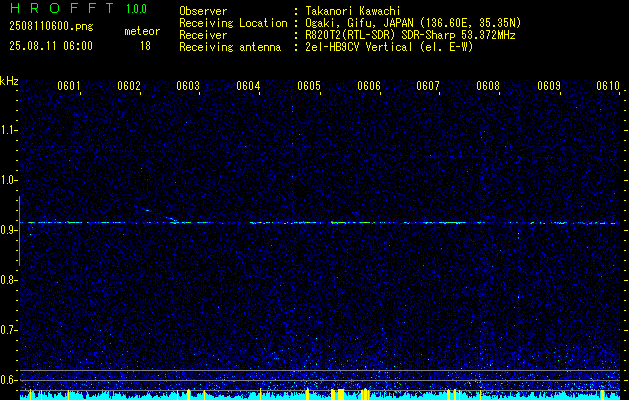Click time marker 0604

coord(248,86)
